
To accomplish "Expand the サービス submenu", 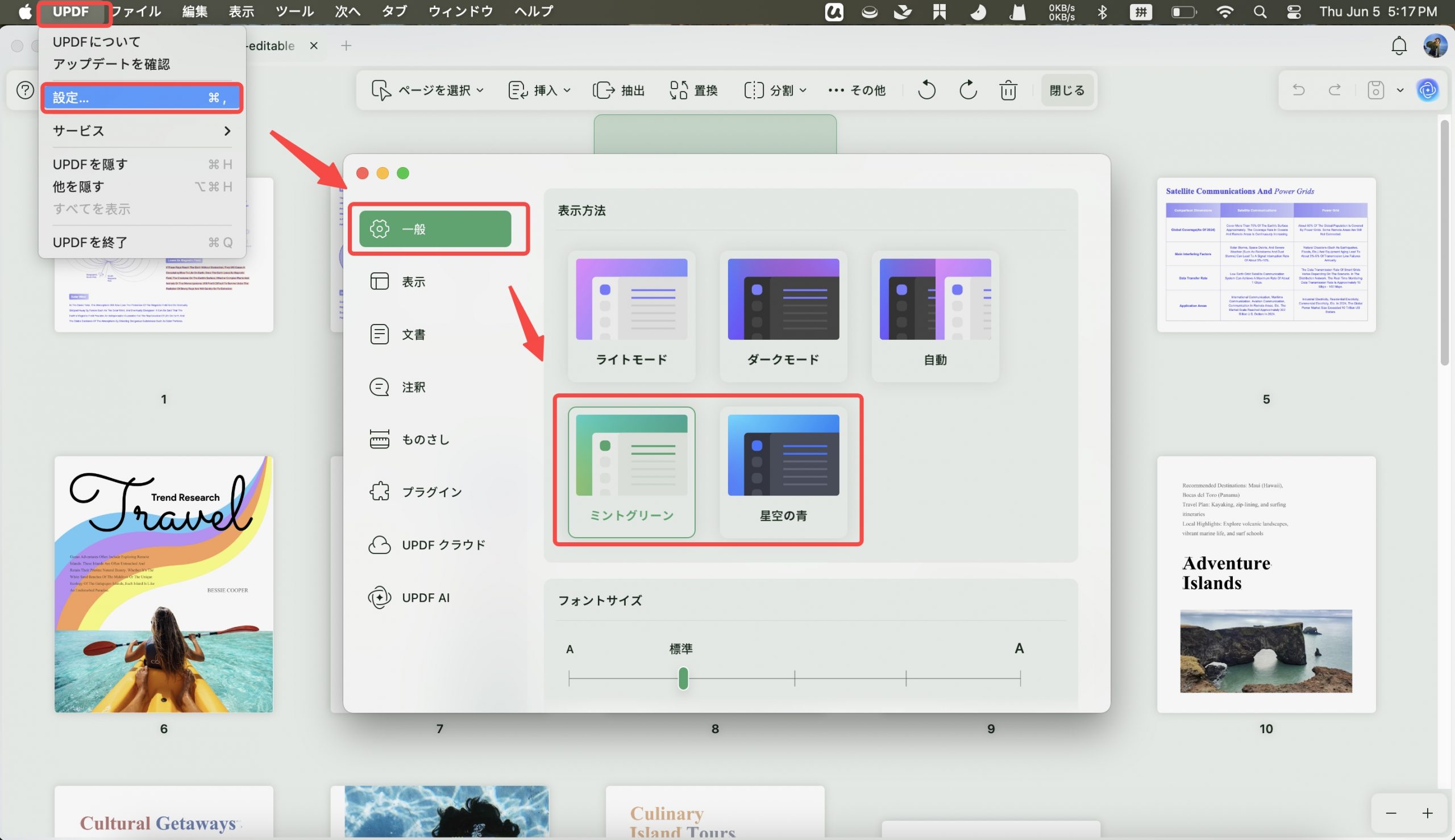I will [x=142, y=131].
